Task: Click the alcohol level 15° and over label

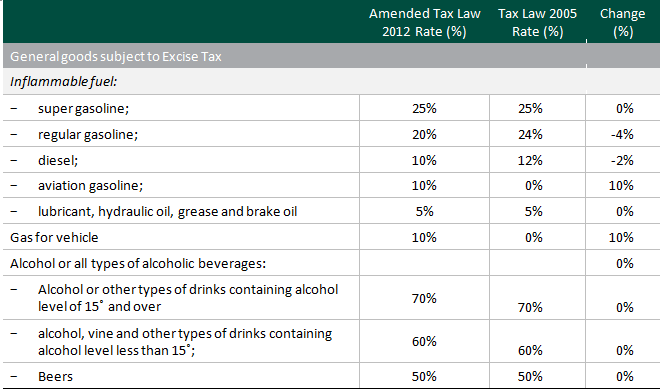Action: tap(188, 298)
